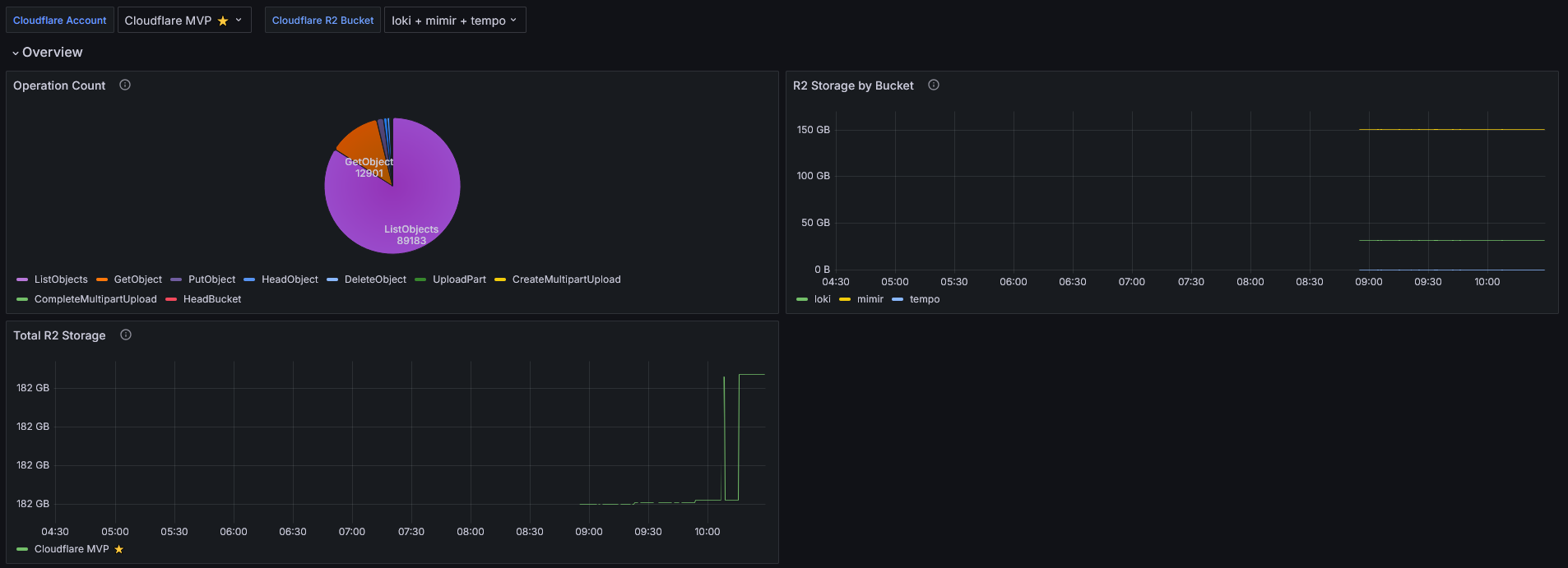The height and width of the screenshot is (568, 1568).
Task: Toggle tempo series visibility in legend
Action: pyautogui.click(x=924, y=299)
